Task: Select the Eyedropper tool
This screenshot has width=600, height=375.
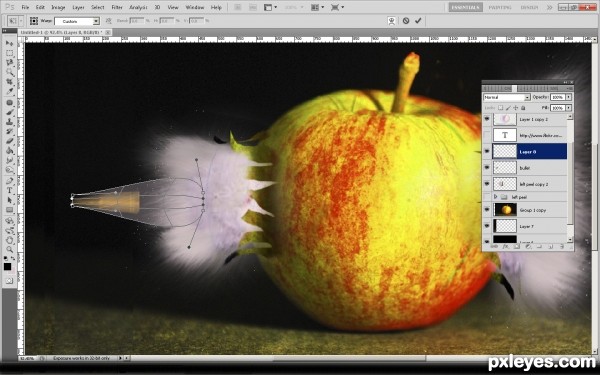Action: coord(9,91)
